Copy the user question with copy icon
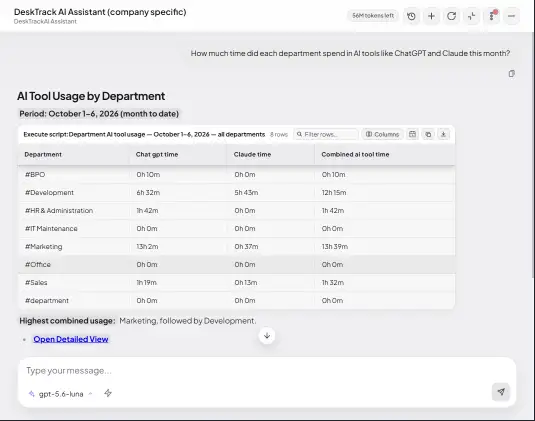This screenshot has width=535, height=421. tap(511, 74)
